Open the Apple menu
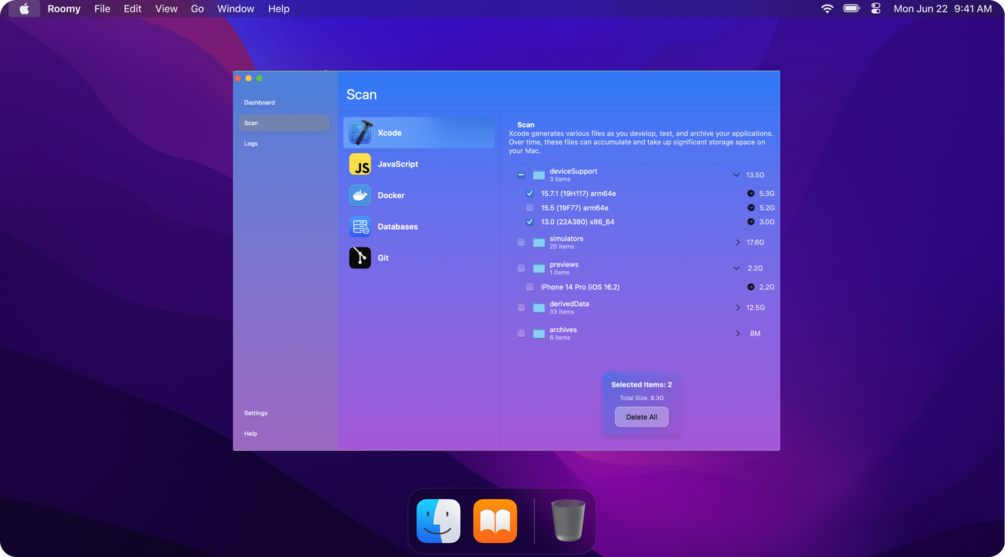The height and width of the screenshot is (557, 1005). tap(24, 9)
